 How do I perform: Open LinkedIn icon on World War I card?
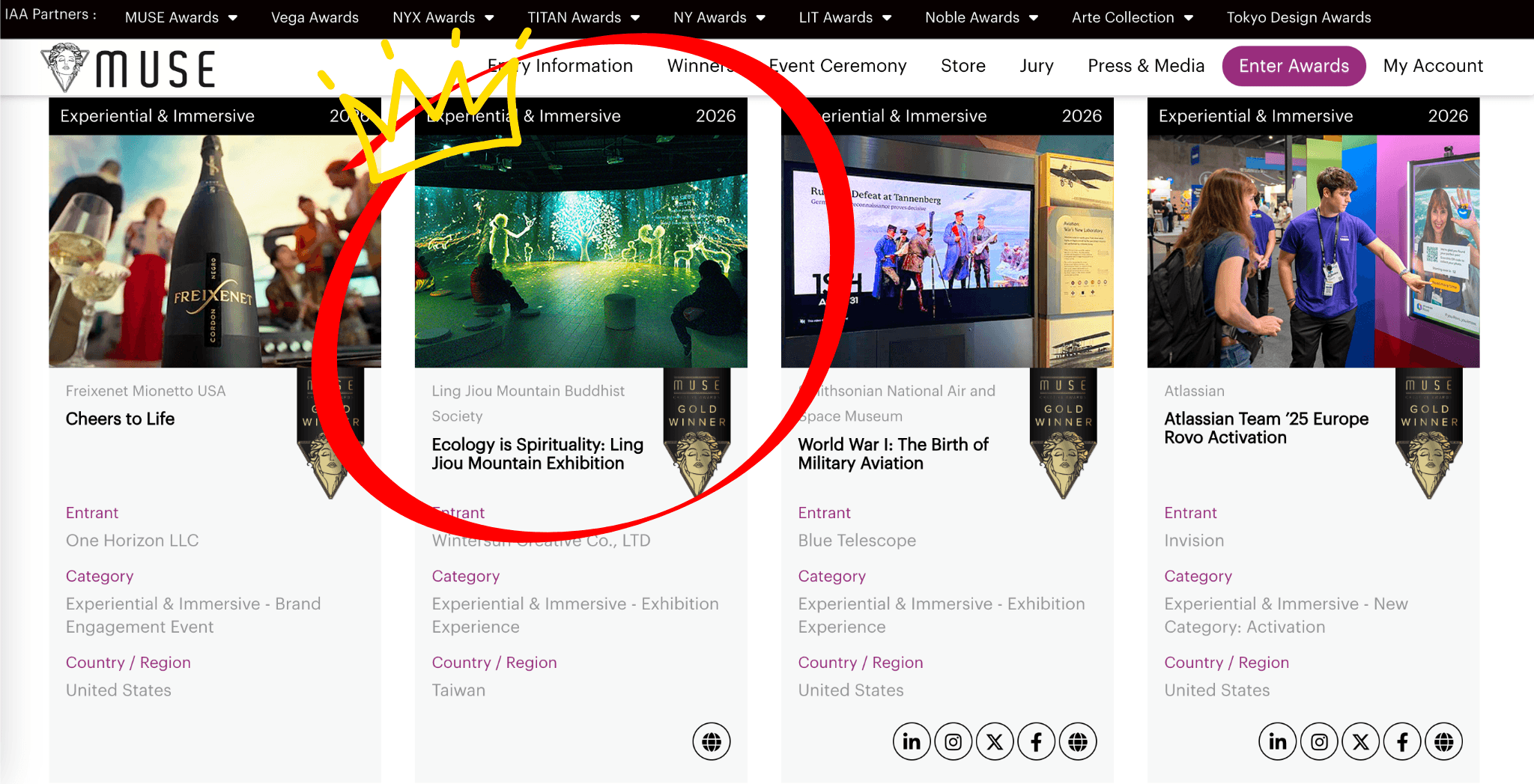coord(912,742)
